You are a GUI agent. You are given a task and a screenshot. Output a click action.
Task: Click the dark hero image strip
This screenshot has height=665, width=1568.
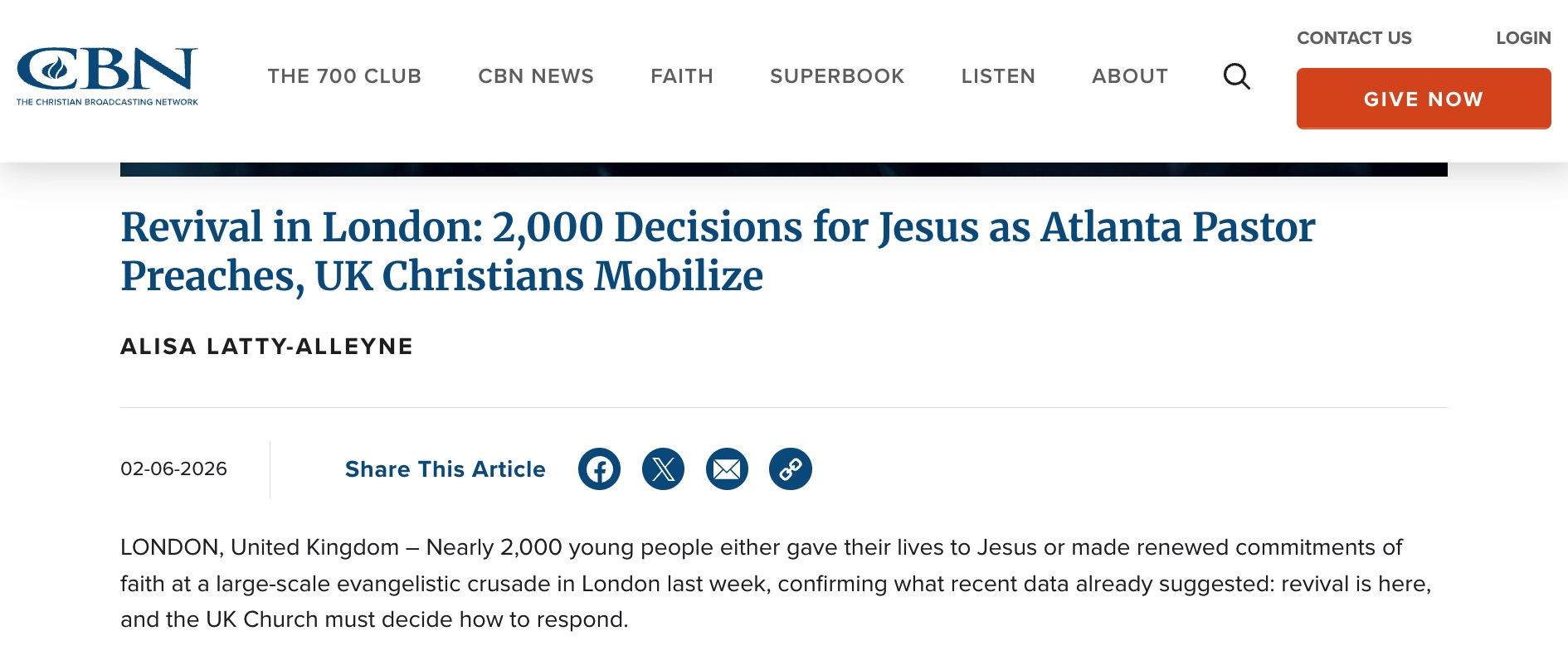783,170
